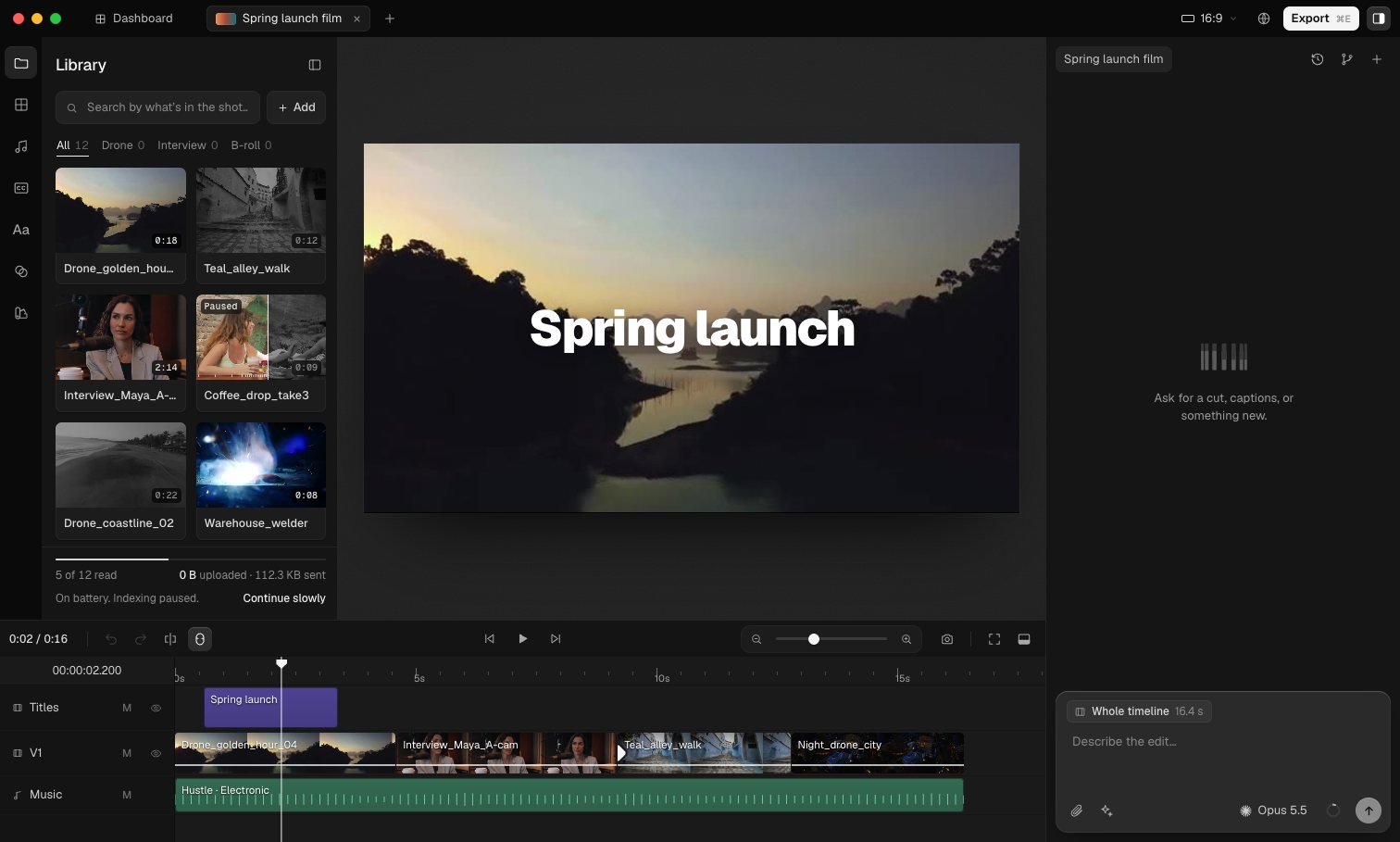The height and width of the screenshot is (842, 1400).
Task: Play the timeline preview
Action: [x=523, y=639]
